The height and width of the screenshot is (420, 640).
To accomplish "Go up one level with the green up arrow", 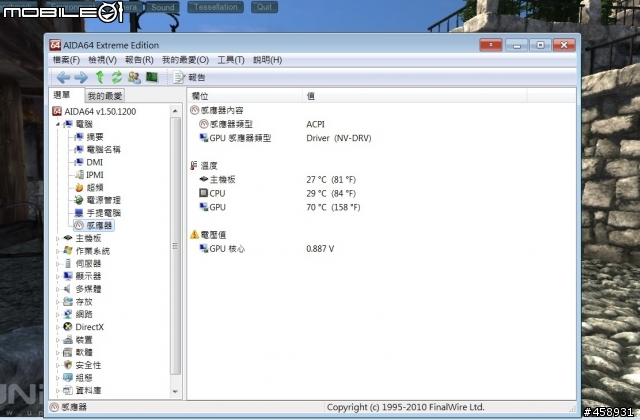I will (x=100, y=77).
